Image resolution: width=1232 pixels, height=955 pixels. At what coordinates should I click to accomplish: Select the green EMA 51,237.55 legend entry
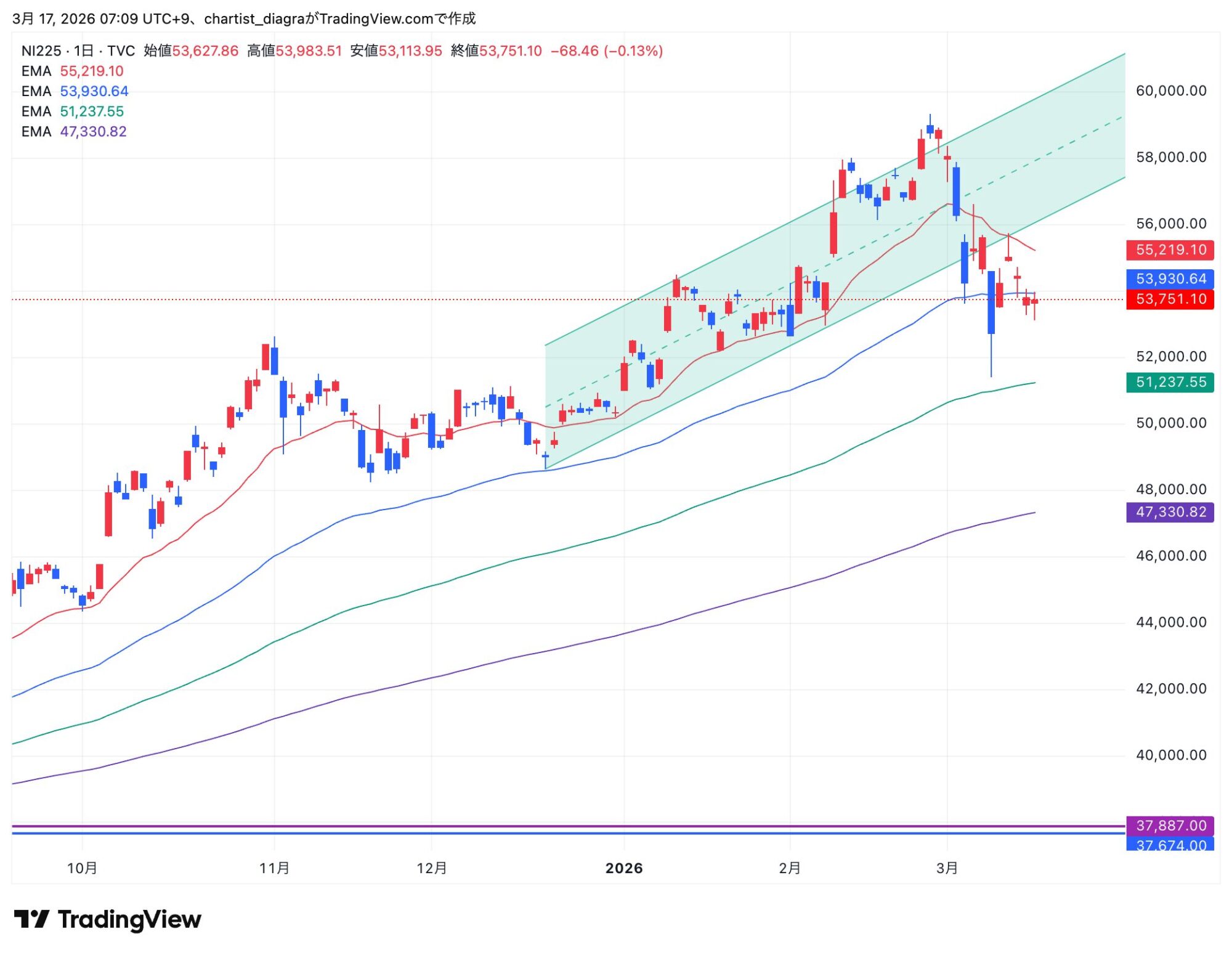(x=72, y=112)
